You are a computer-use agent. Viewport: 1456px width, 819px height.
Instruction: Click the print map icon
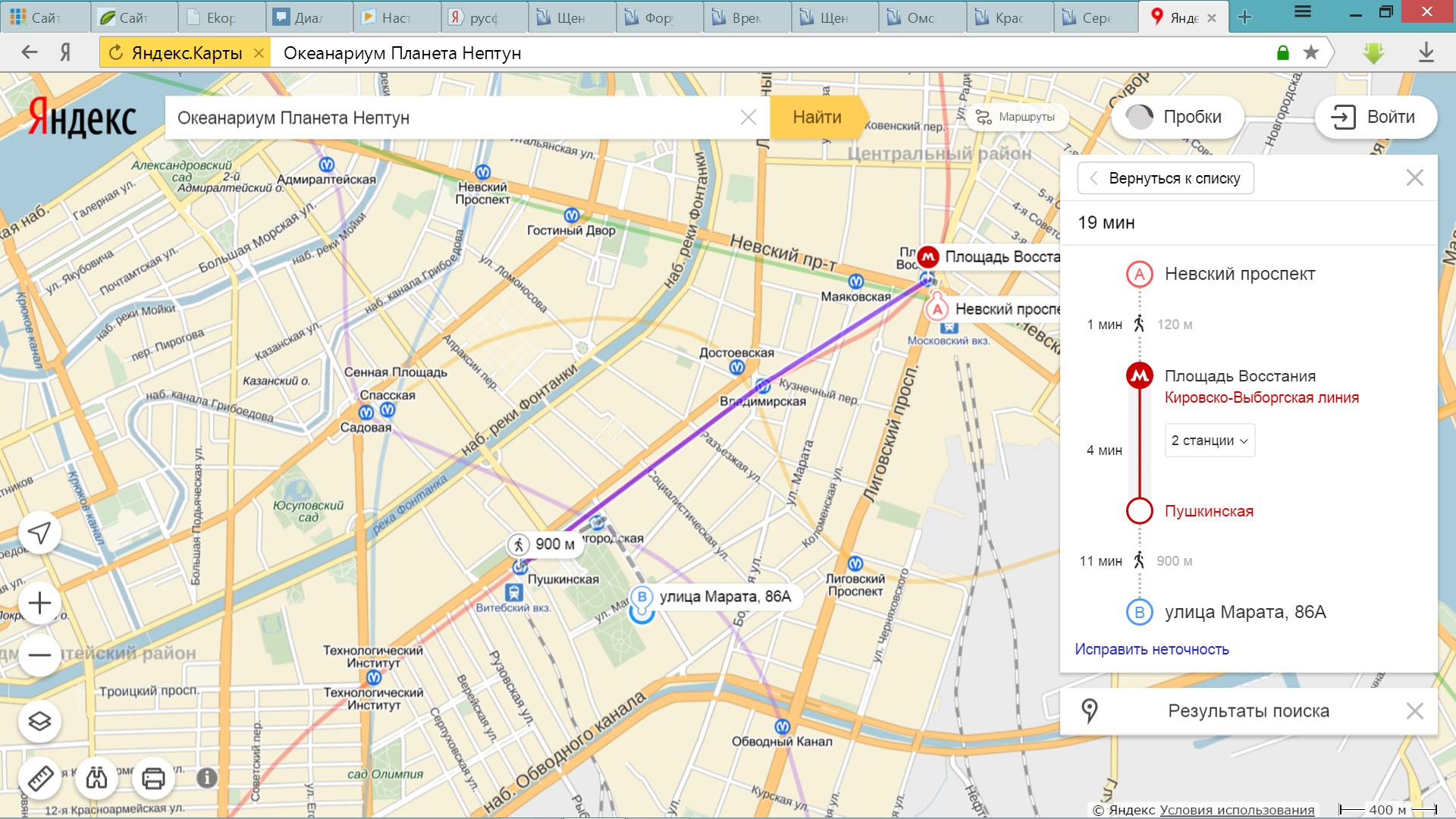[153, 778]
